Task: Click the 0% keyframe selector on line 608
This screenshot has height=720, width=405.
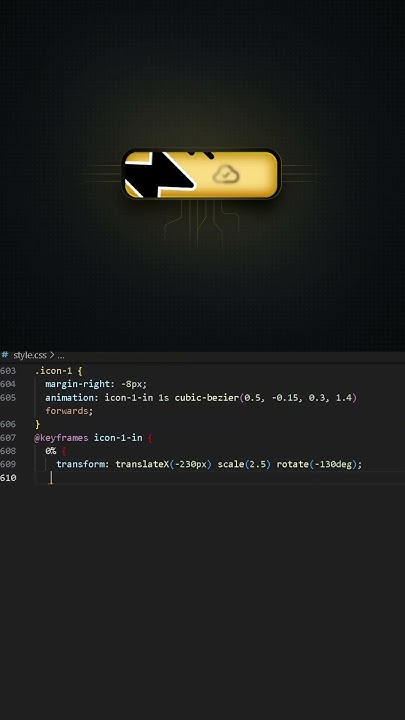Action: [x=51, y=451]
